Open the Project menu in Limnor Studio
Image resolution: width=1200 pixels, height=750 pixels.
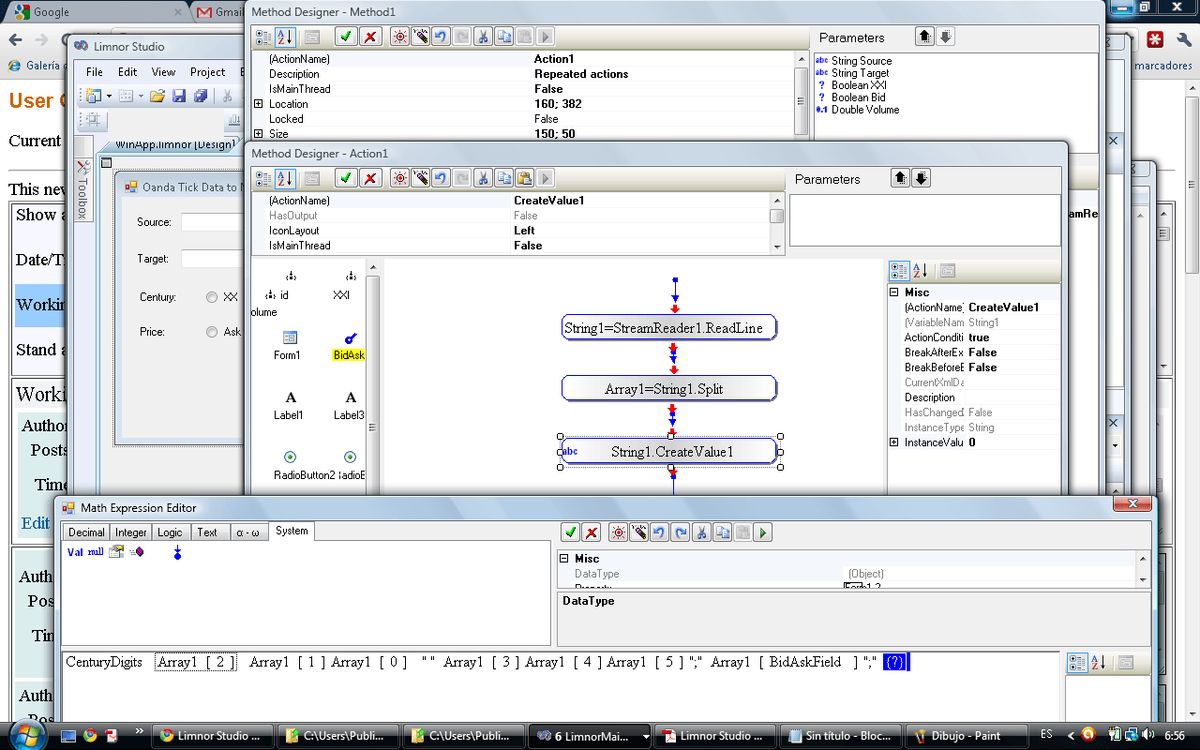point(210,72)
